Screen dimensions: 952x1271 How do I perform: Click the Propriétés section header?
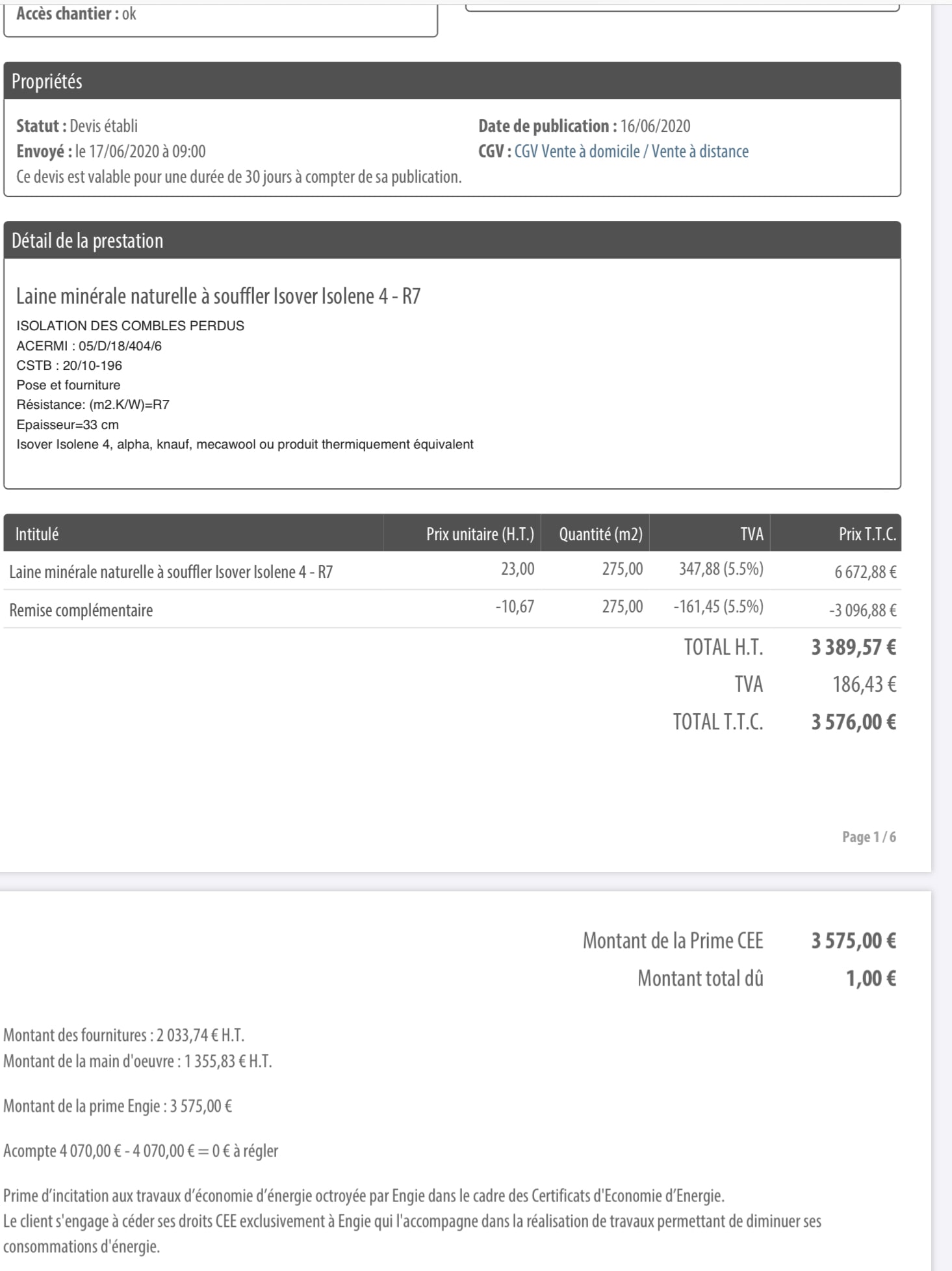click(452, 81)
